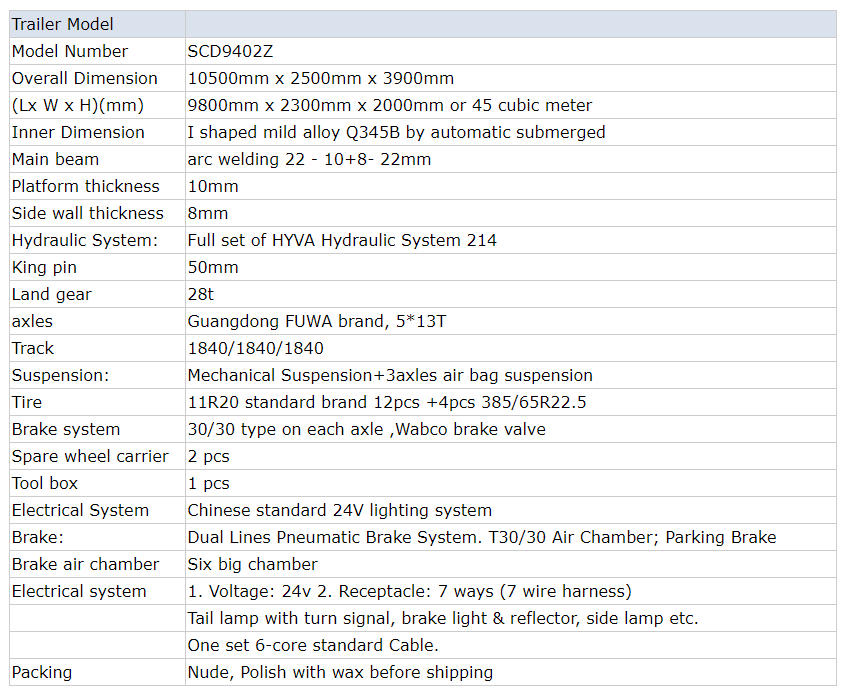Select the 10500mm x 2500mm x 3900mm value

click(x=320, y=78)
